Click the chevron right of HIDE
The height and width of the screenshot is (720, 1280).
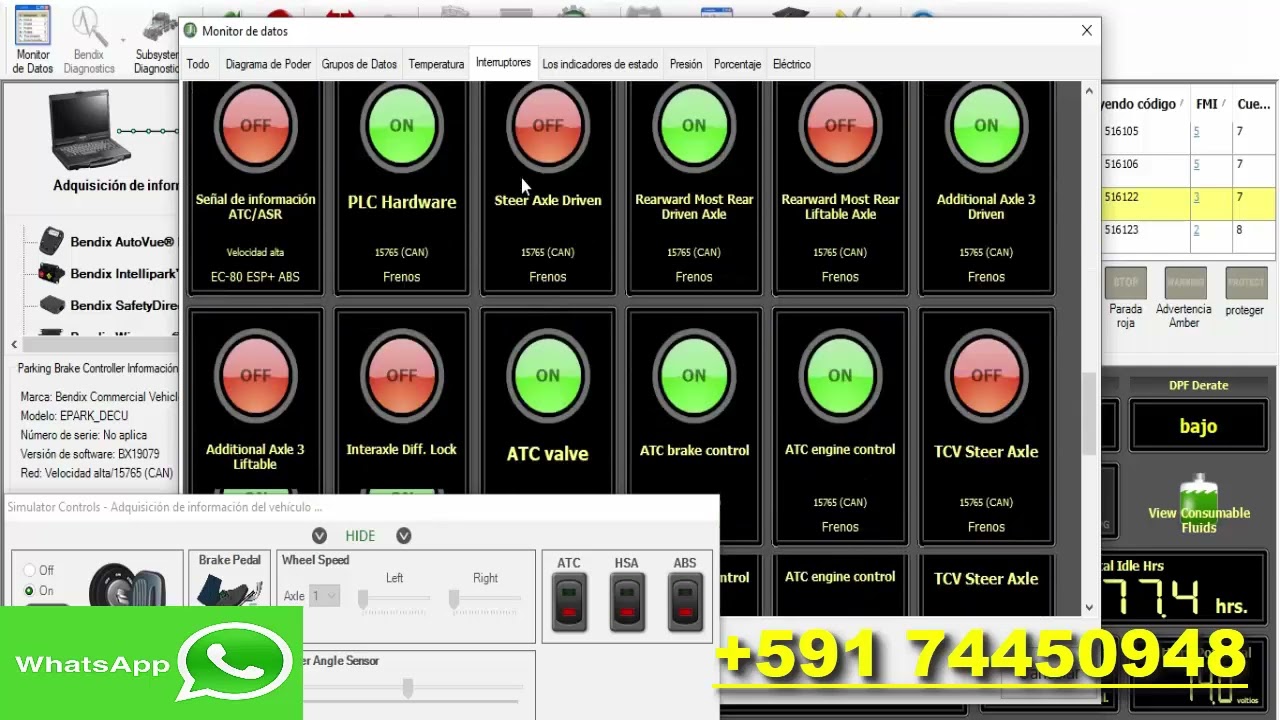404,536
